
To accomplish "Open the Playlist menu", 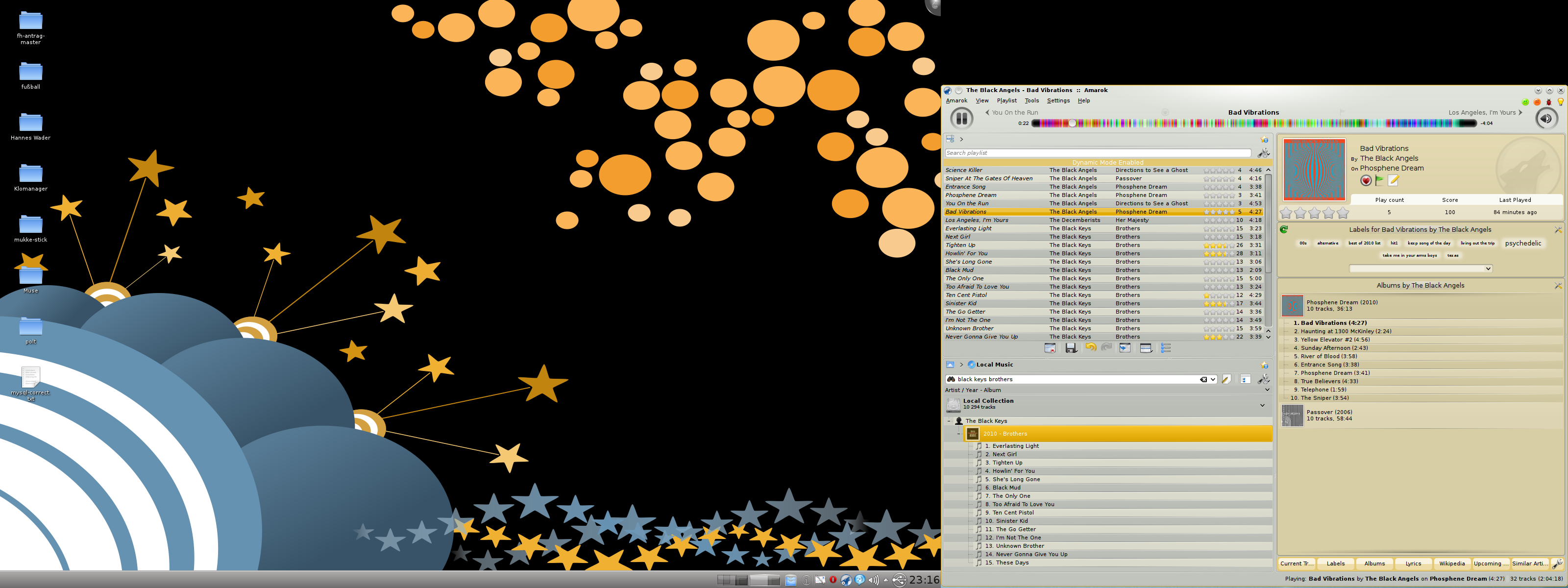I will [1006, 100].
